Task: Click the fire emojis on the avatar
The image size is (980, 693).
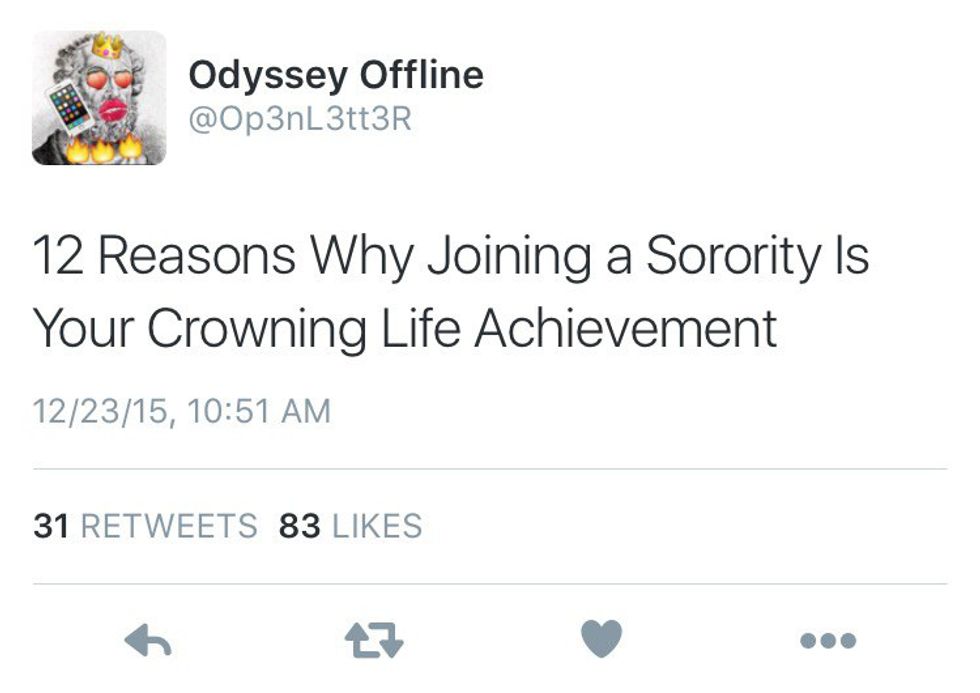Action: [x=103, y=150]
